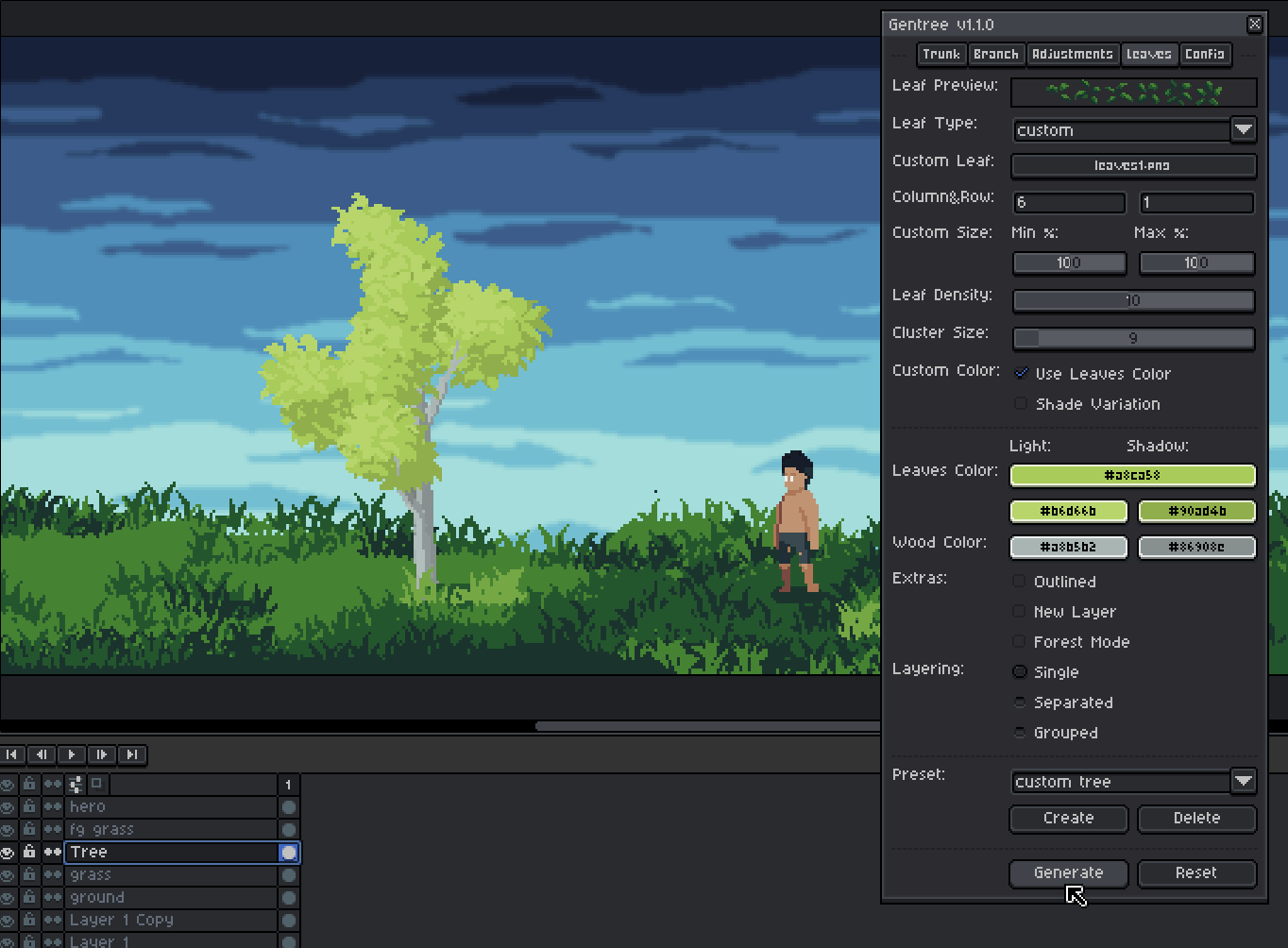Open the Adjustments tab
Screen dimensions: 1288x948
(1072, 54)
